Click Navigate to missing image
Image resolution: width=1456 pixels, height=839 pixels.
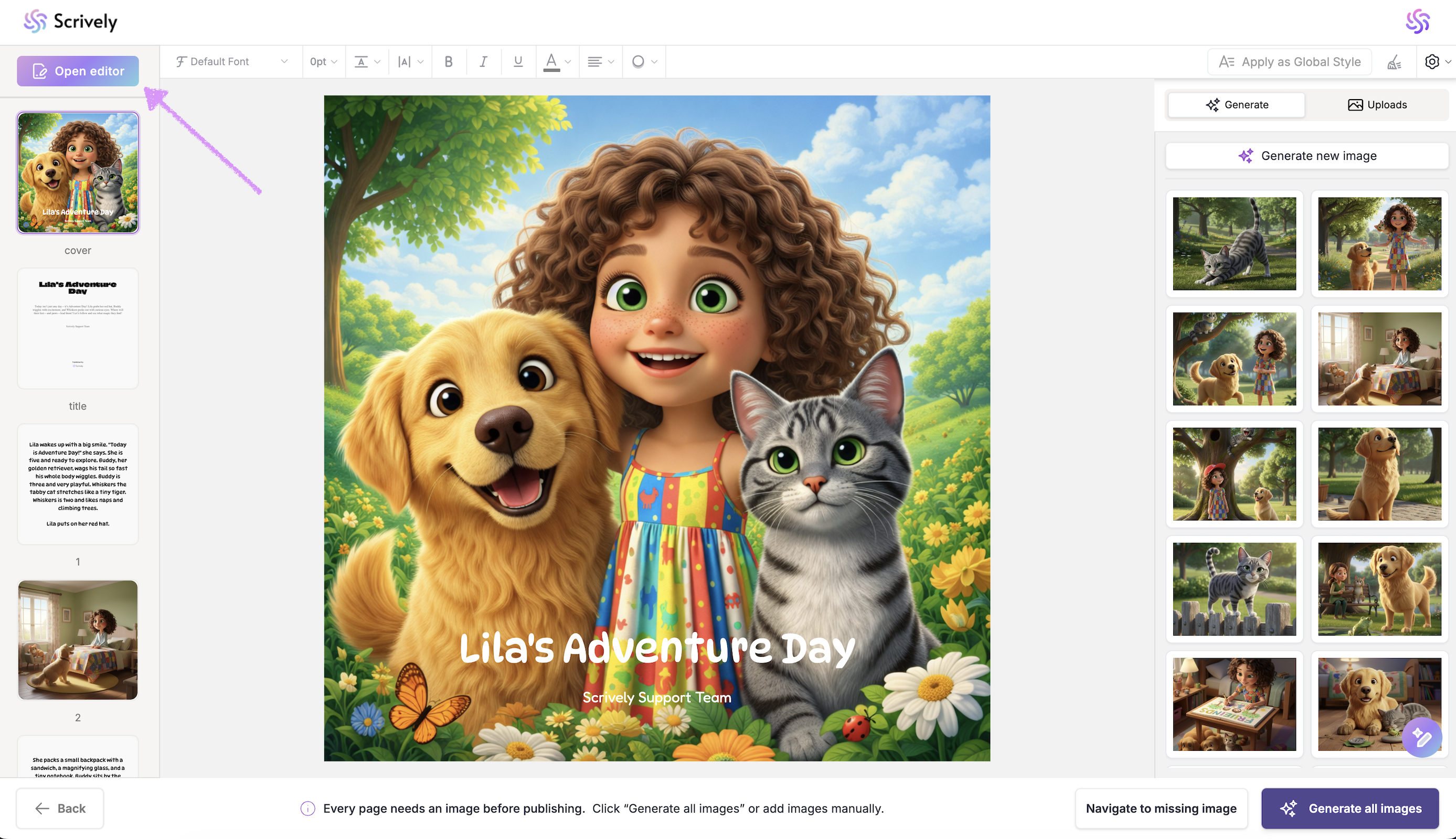click(x=1161, y=809)
